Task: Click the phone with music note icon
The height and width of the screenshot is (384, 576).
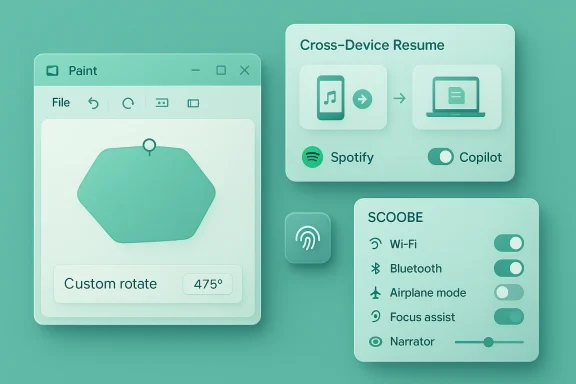Action: click(331, 98)
